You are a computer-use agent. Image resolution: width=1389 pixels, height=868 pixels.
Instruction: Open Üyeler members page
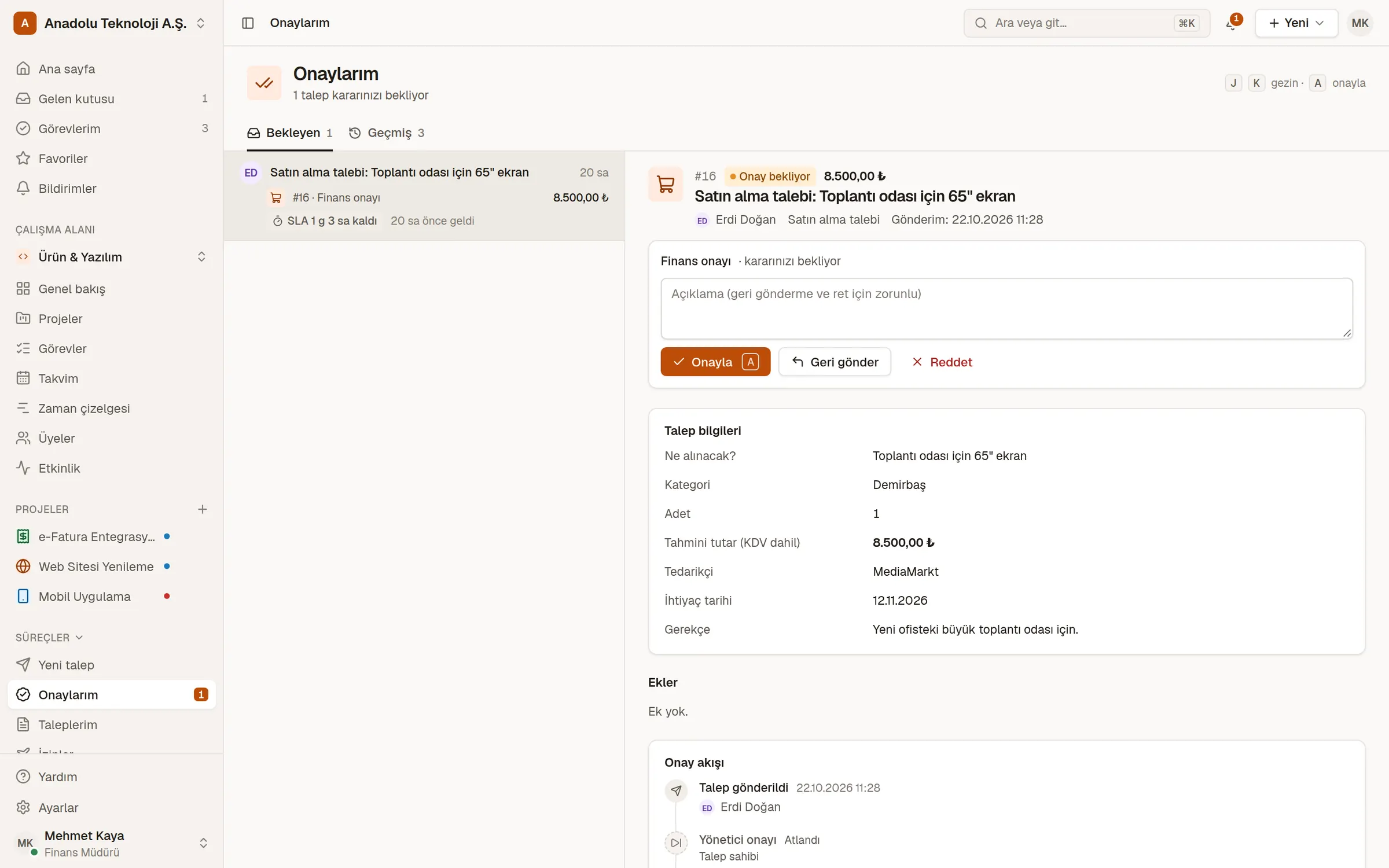pos(112,438)
